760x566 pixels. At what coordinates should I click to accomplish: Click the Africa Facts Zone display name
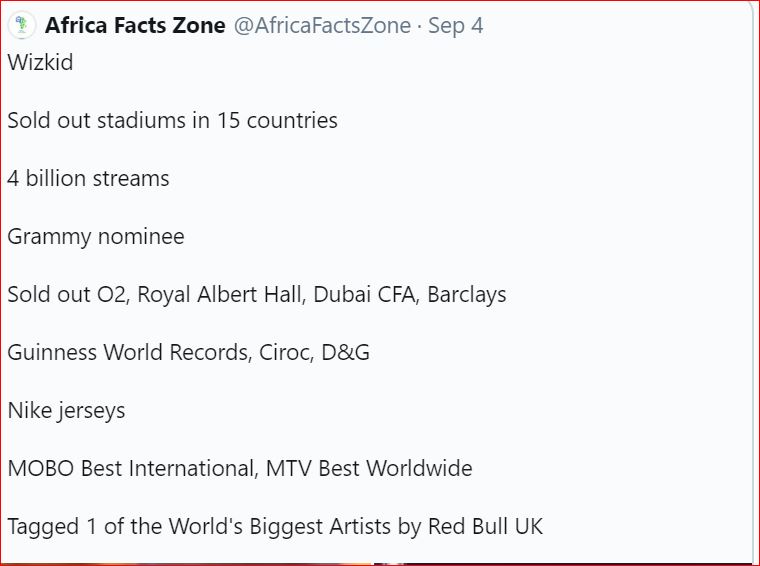[x=135, y=25]
